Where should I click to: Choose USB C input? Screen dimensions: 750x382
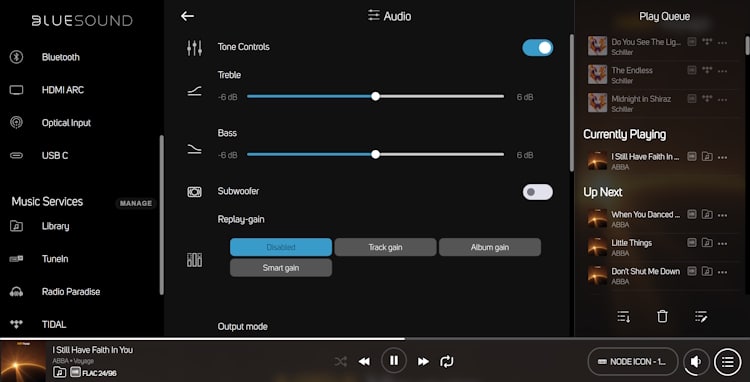coord(55,156)
